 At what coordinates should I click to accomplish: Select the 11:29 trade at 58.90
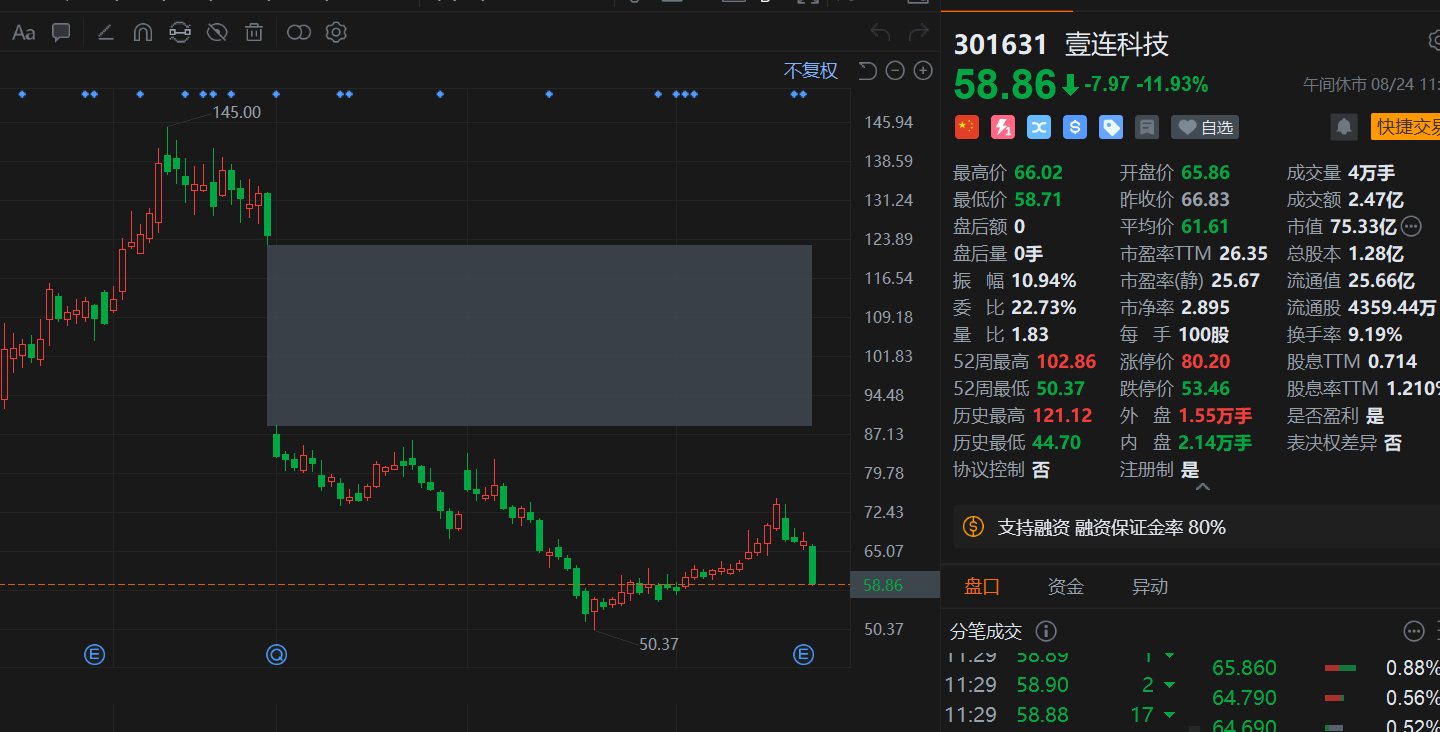pyautogui.click(x=1061, y=686)
